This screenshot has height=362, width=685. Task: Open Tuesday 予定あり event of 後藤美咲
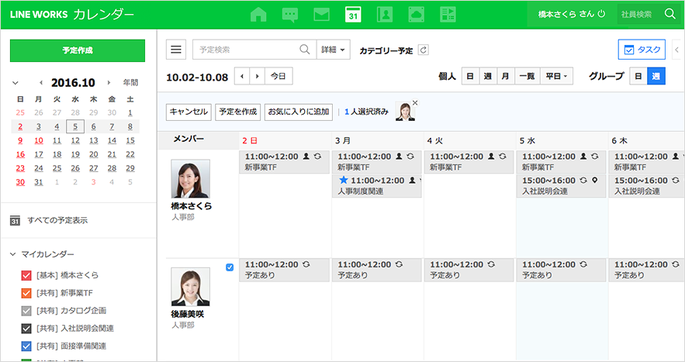(469, 270)
